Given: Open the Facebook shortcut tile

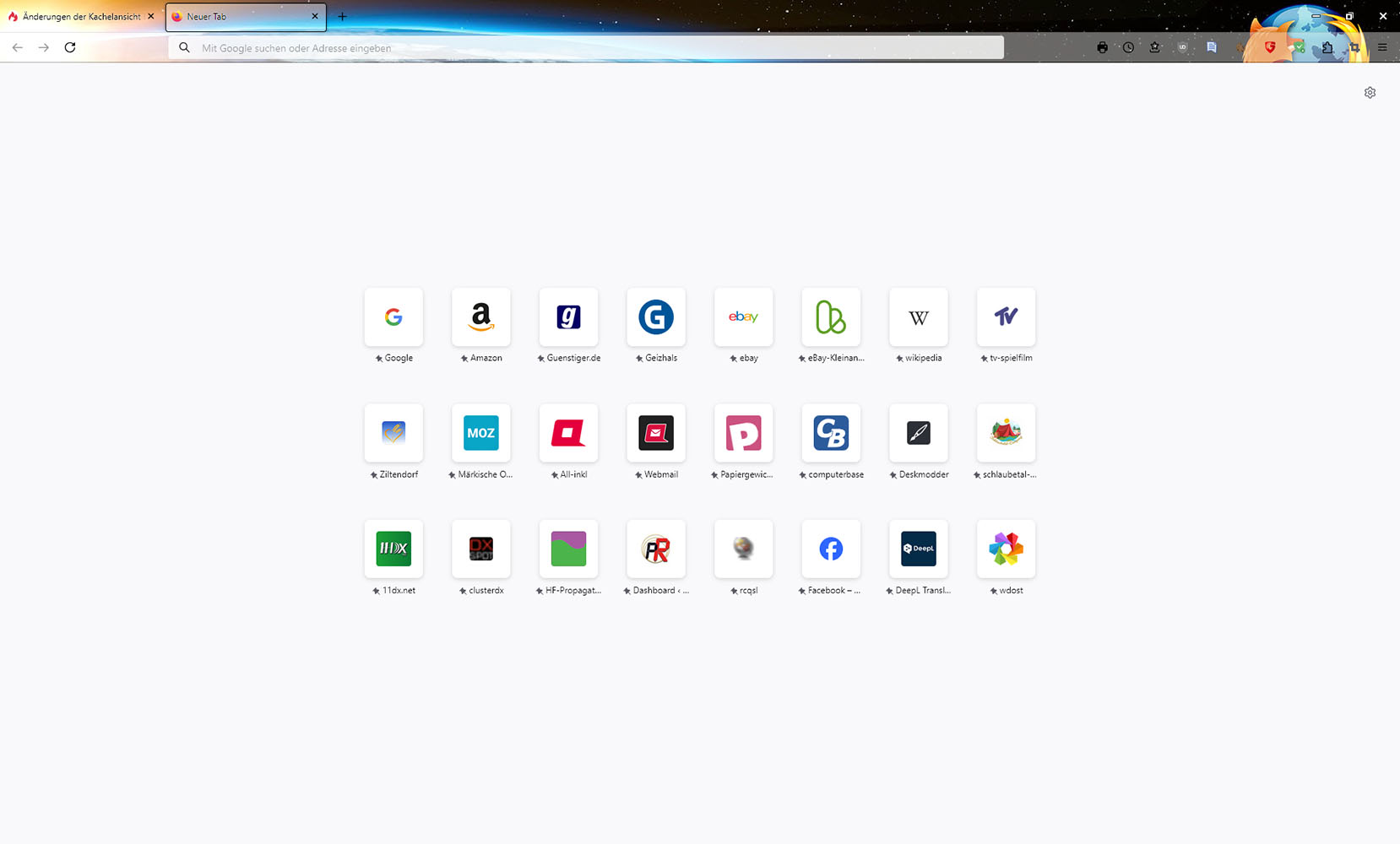Looking at the screenshot, I should click(831, 549).
